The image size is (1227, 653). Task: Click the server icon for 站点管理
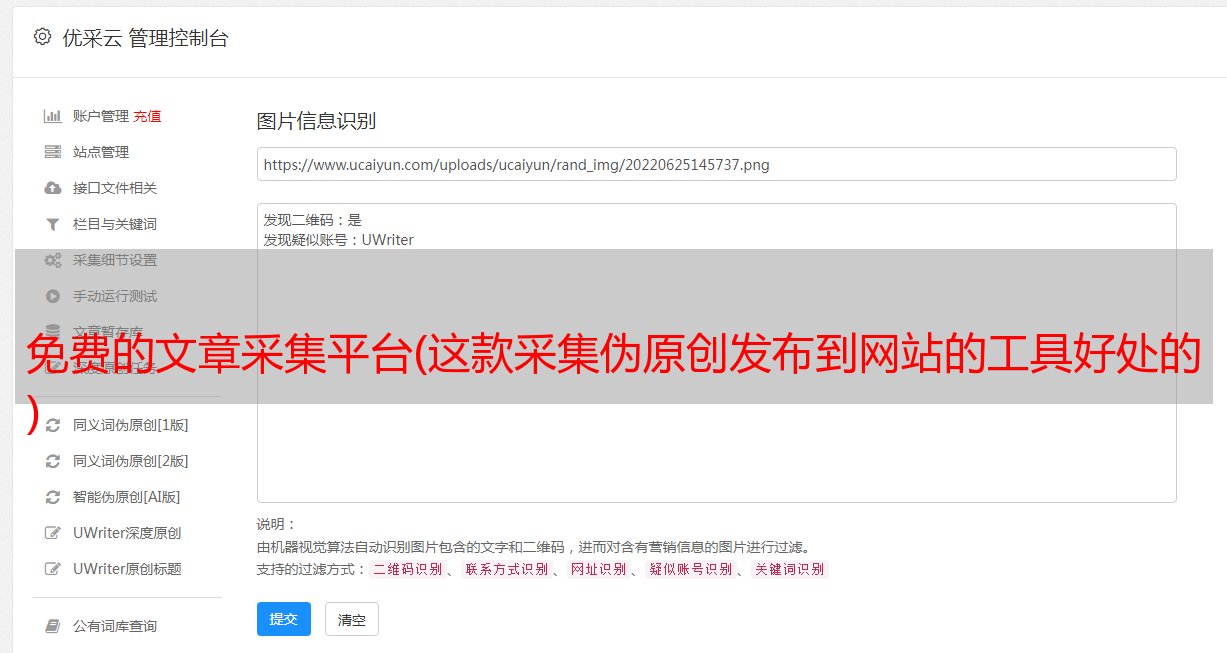tap(53, 152)
